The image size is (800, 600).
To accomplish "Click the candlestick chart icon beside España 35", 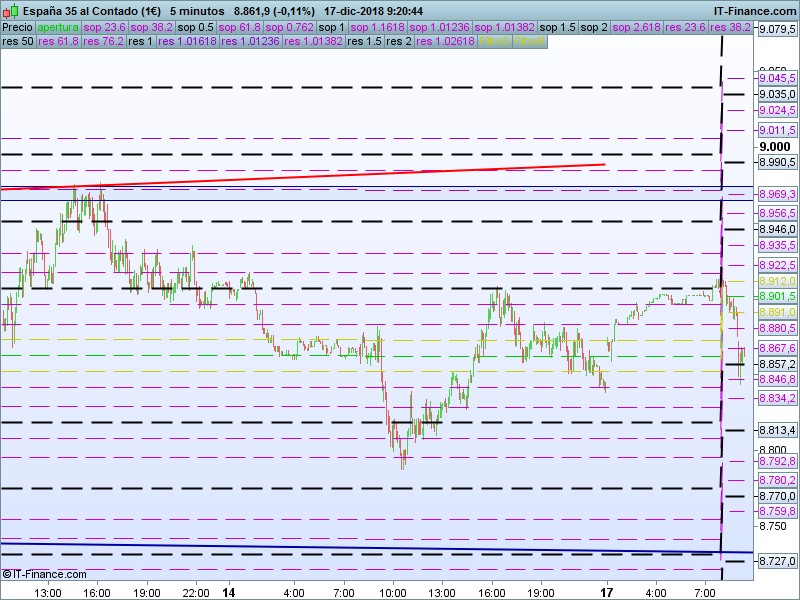I will (10, 11).
